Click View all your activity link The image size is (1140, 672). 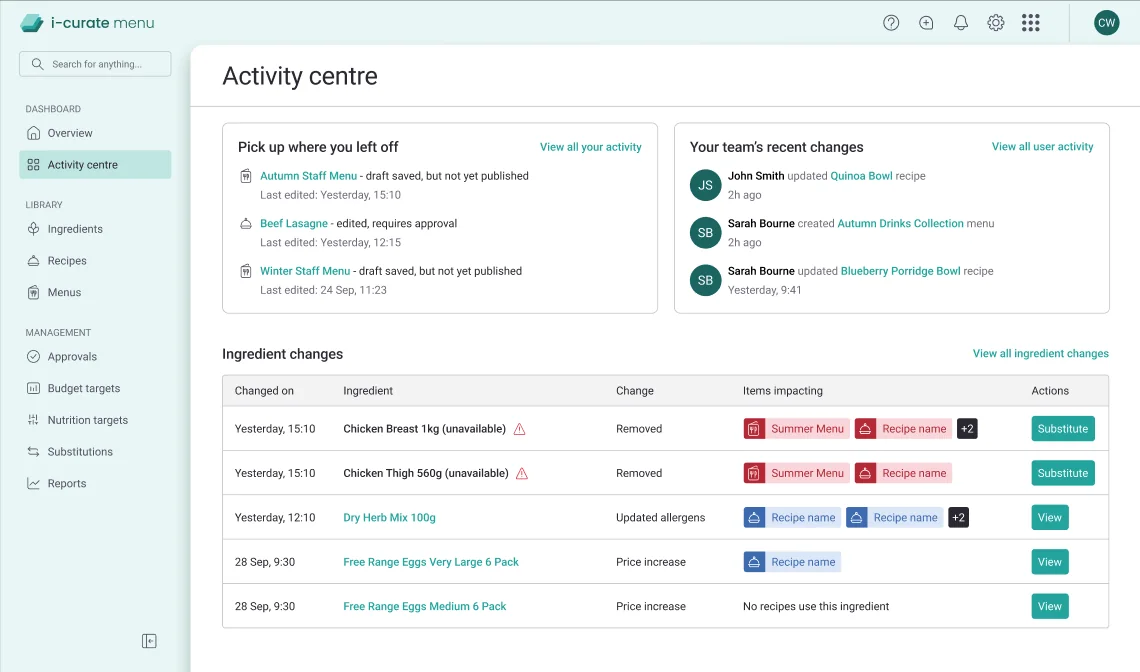click(590, 147)
